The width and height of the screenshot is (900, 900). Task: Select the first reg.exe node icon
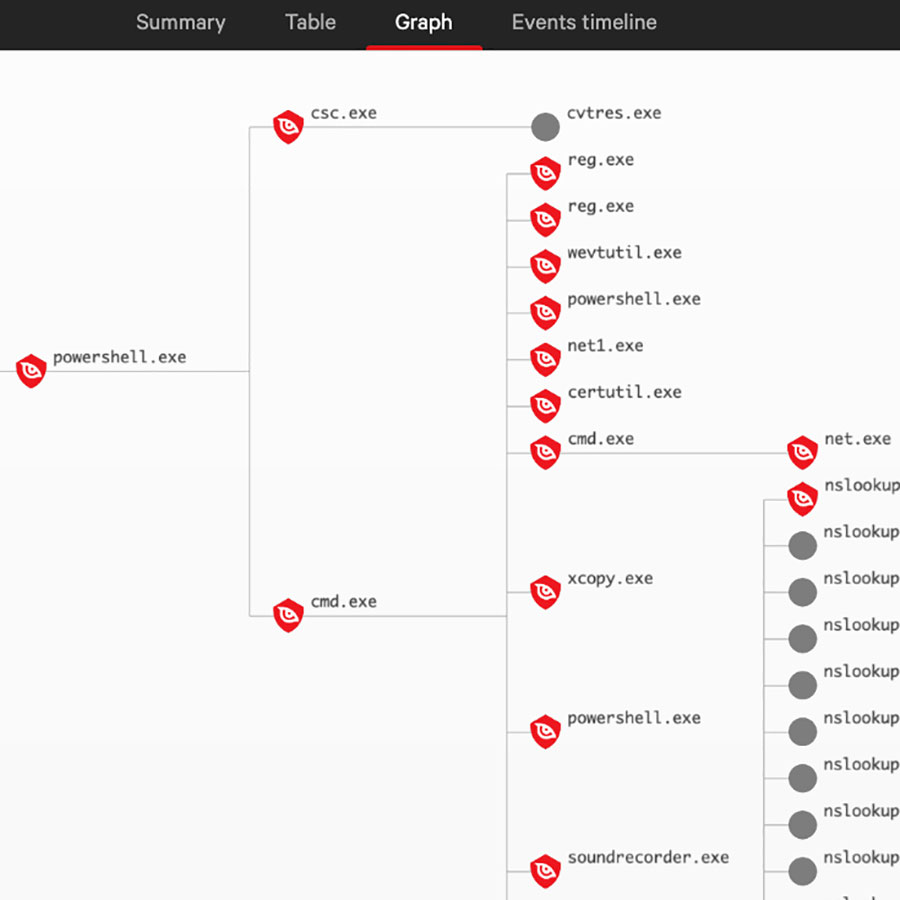coord(545,174)
